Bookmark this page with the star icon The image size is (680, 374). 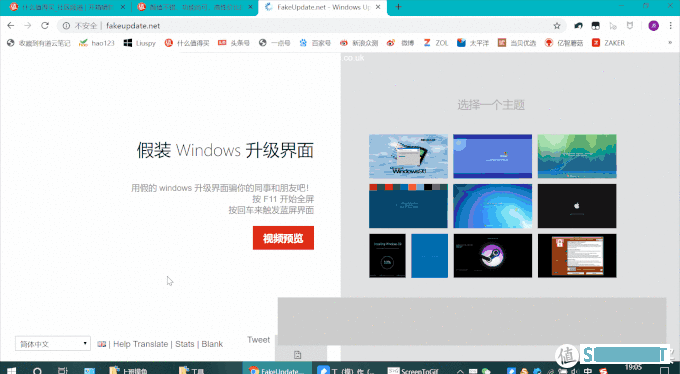(x=557, y=26)
